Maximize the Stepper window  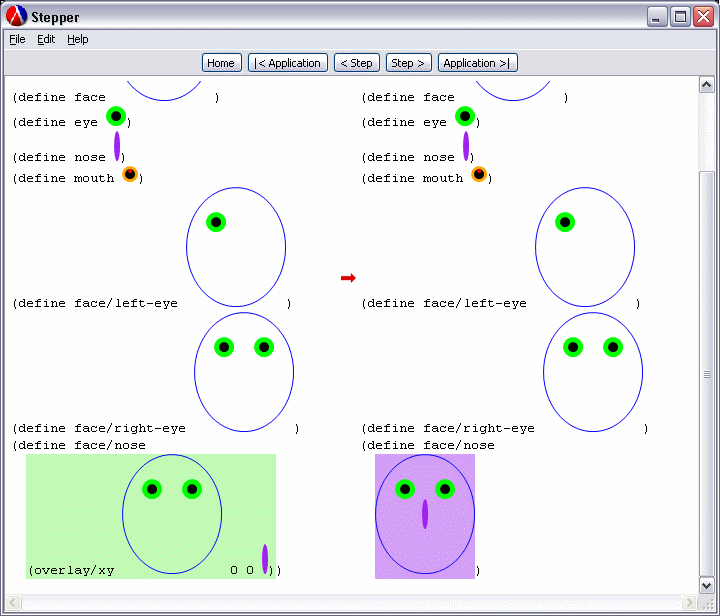[x=680, y=17]
